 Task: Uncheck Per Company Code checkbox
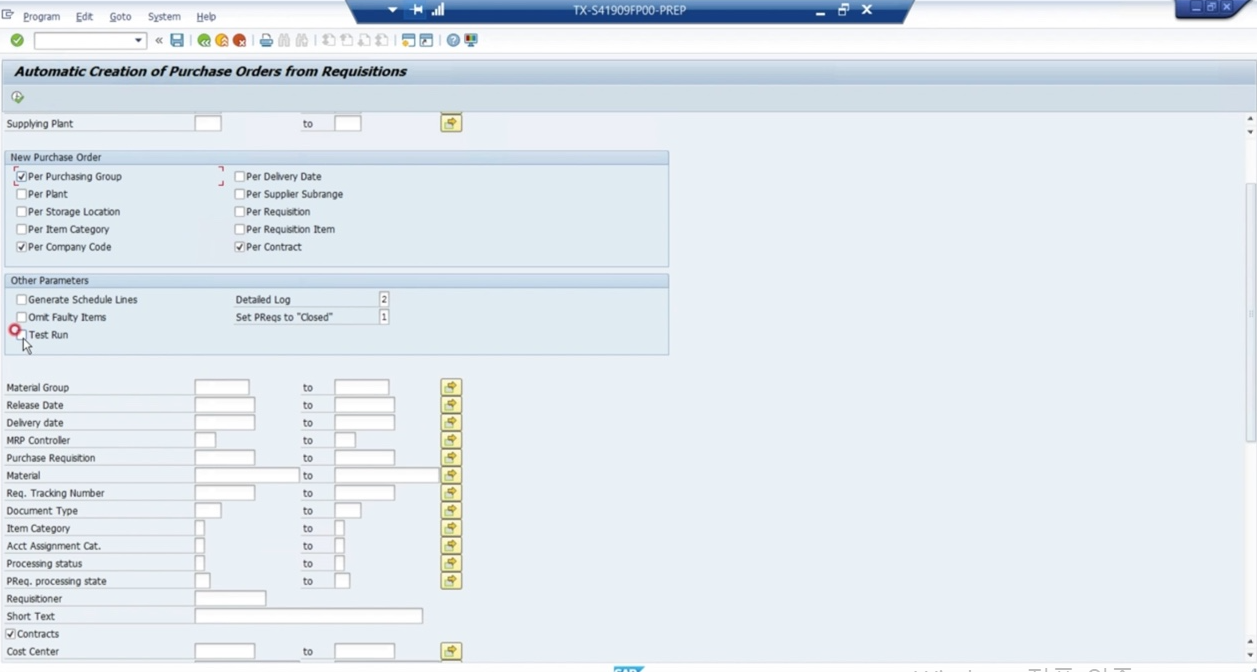[x=21, y=247]
